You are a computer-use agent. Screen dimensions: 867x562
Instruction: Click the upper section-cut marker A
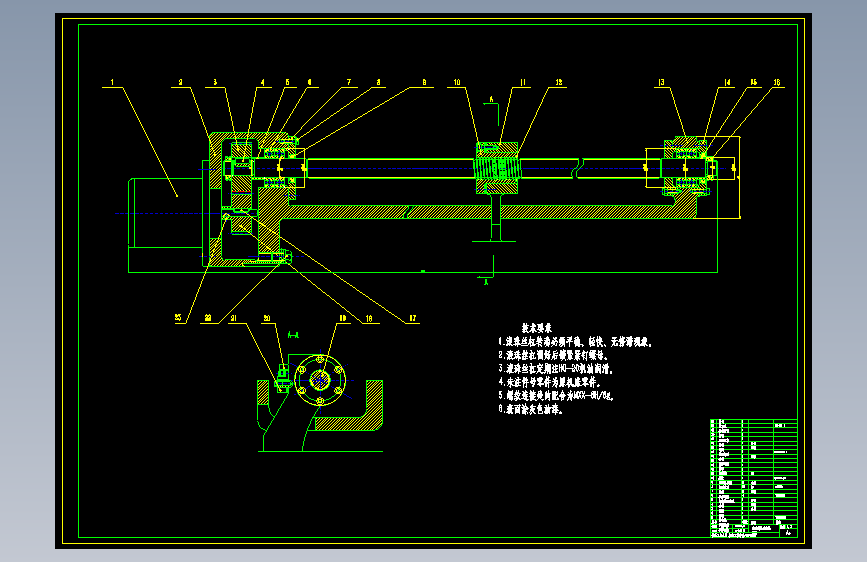(491, 100)
